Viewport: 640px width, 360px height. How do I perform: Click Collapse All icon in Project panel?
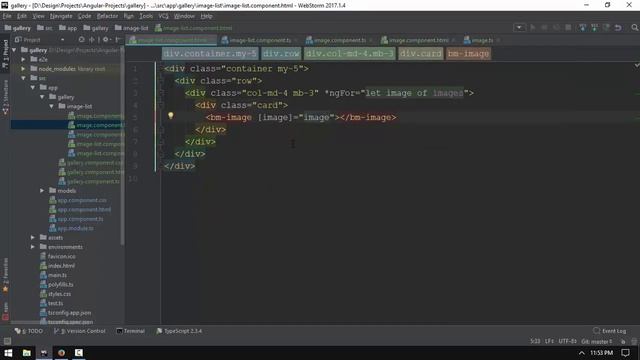point(91,40)
